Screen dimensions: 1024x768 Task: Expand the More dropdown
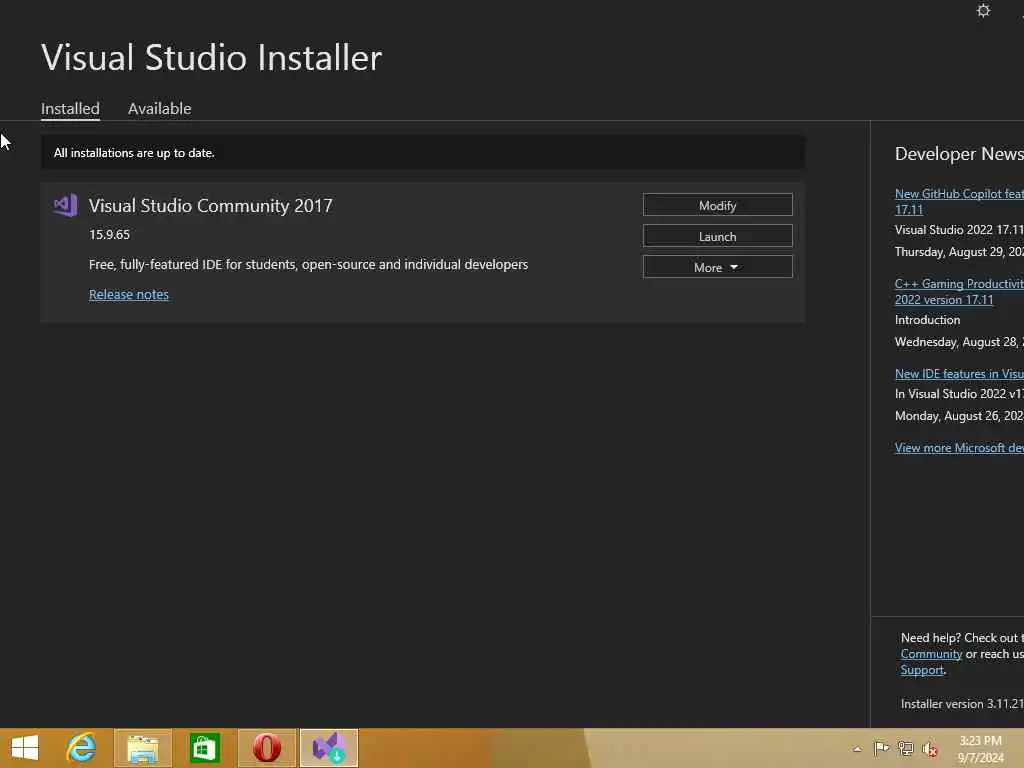[717, 267]
